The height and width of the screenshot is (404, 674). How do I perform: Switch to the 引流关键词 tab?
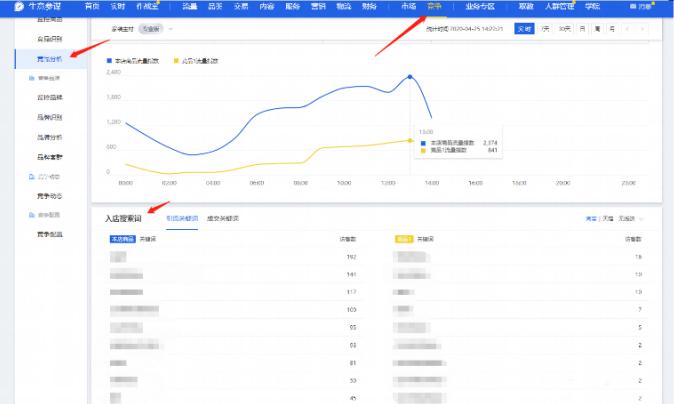coord(182,218)
